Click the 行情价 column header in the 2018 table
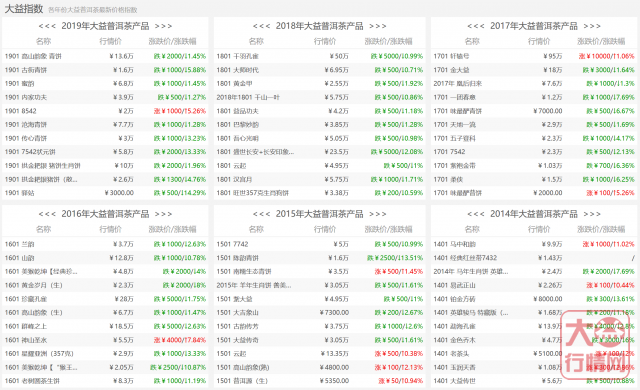The image size is (640, 390). coord(325,41)
